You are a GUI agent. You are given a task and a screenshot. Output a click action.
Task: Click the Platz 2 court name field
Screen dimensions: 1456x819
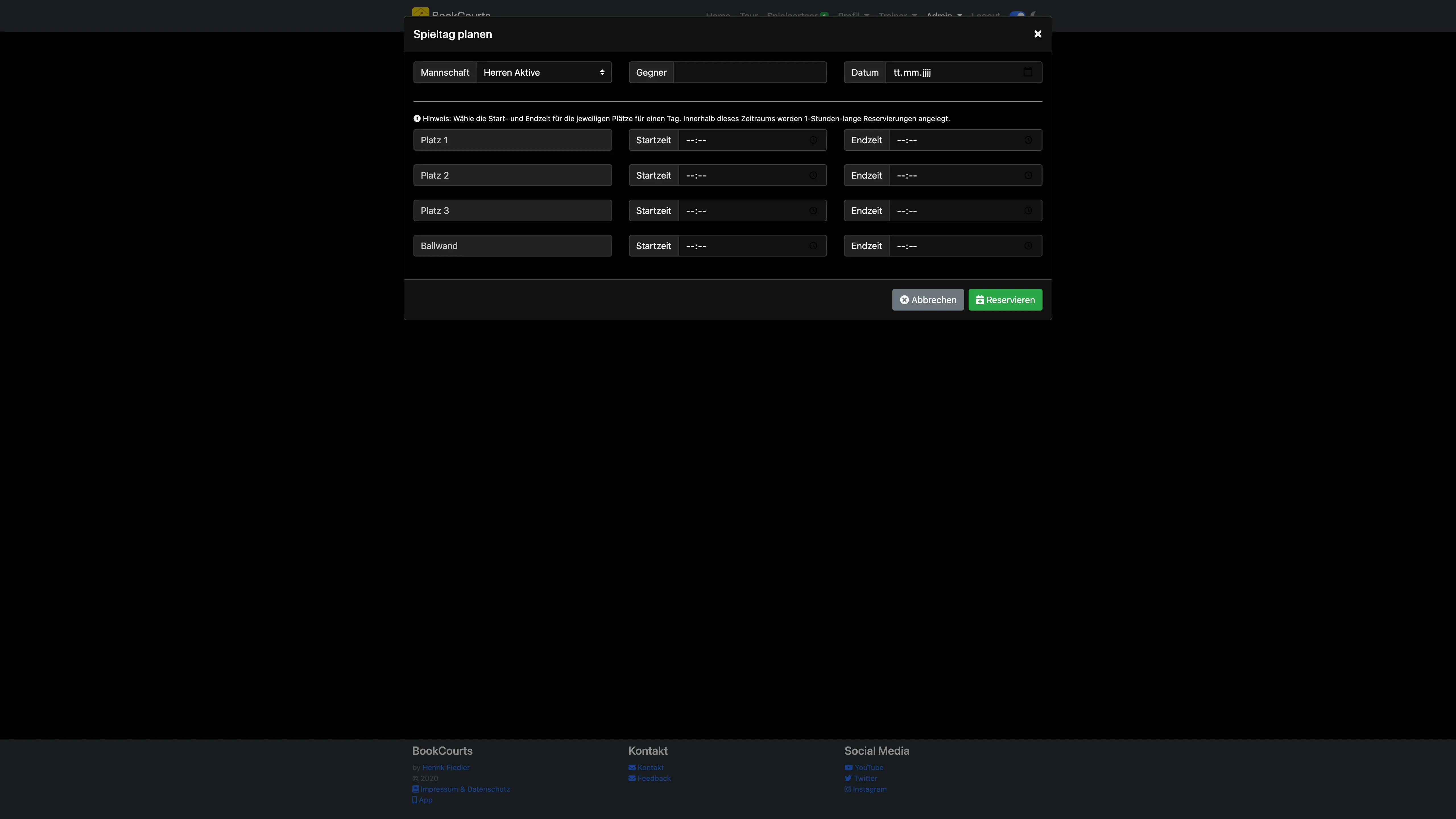[512, 175]
